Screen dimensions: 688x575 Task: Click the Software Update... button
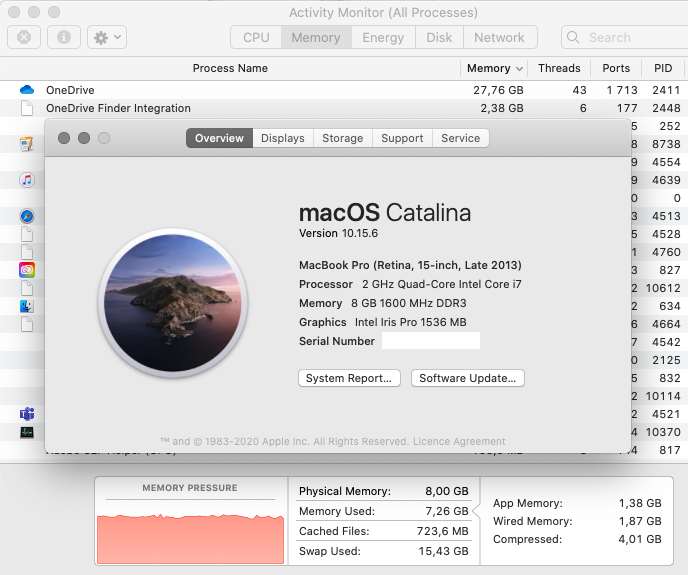tap(468, 378)
